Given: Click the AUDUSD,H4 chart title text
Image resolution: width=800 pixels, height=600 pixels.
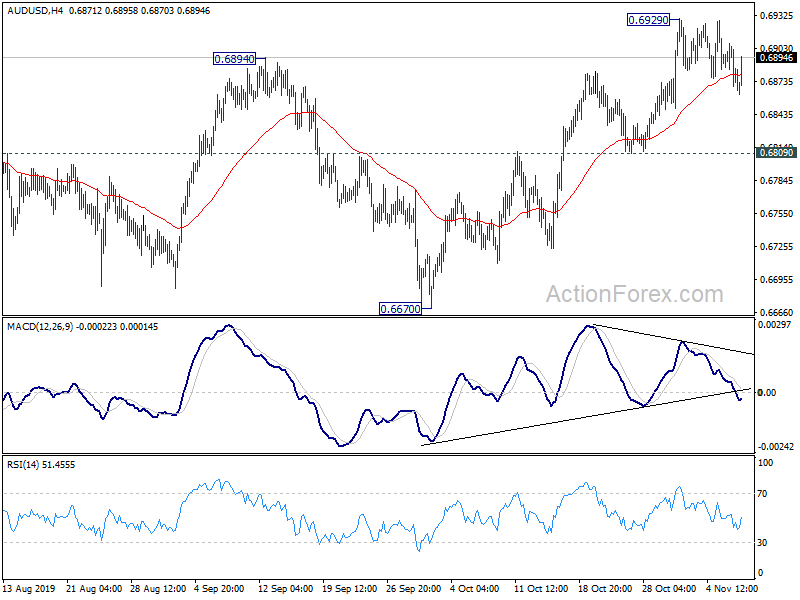Looking at the screenshot, I should [35, 10].
